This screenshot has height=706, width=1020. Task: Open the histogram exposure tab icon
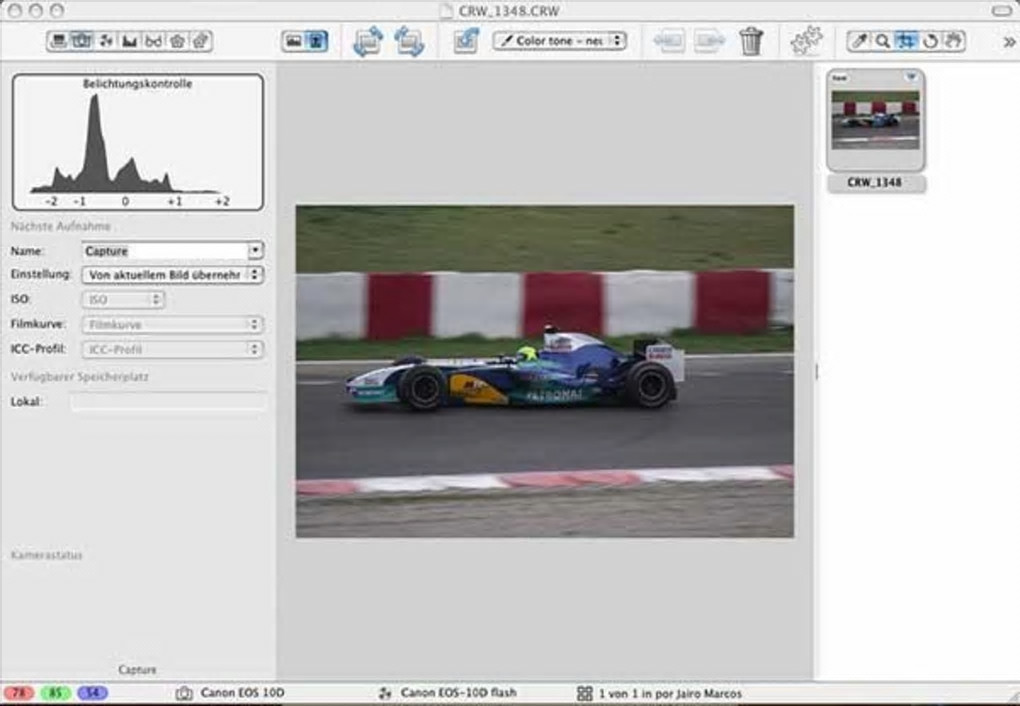129,41
